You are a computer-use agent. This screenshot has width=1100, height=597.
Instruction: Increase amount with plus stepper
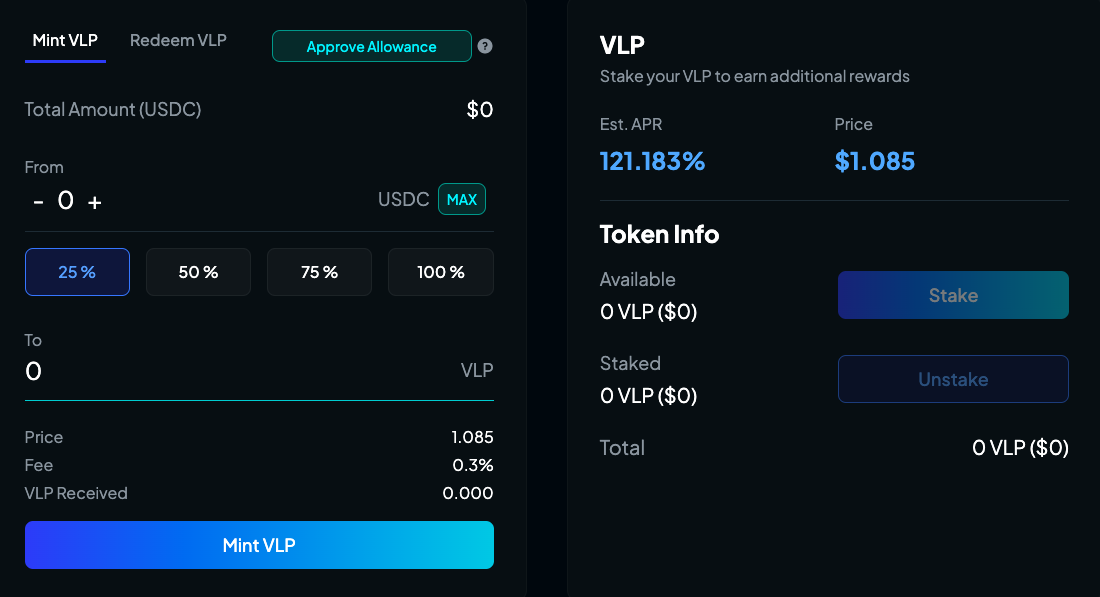[95, 201]
